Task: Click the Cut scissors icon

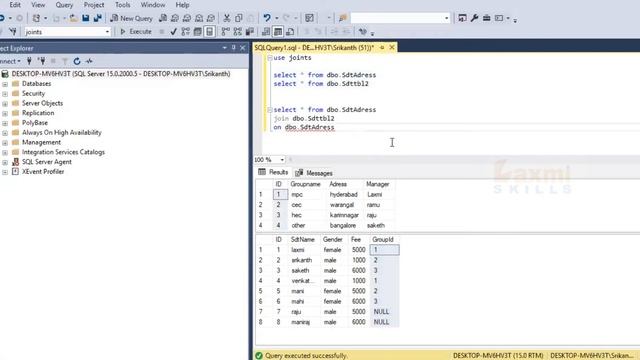Action: pos(227,18)
